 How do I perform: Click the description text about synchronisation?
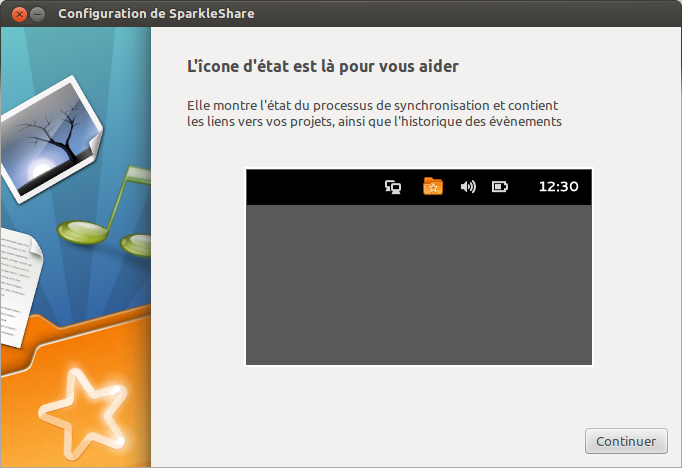(374, 113)
